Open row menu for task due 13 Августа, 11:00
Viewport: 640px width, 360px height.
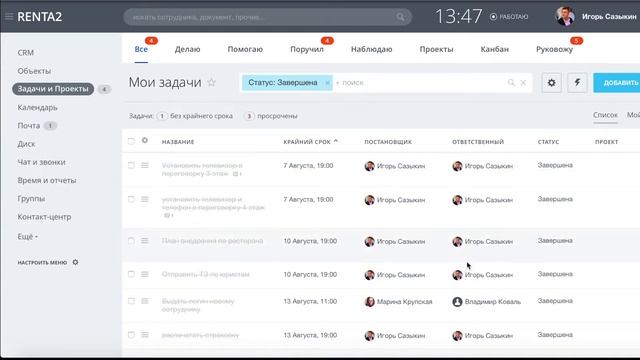[x=144, y=301]
